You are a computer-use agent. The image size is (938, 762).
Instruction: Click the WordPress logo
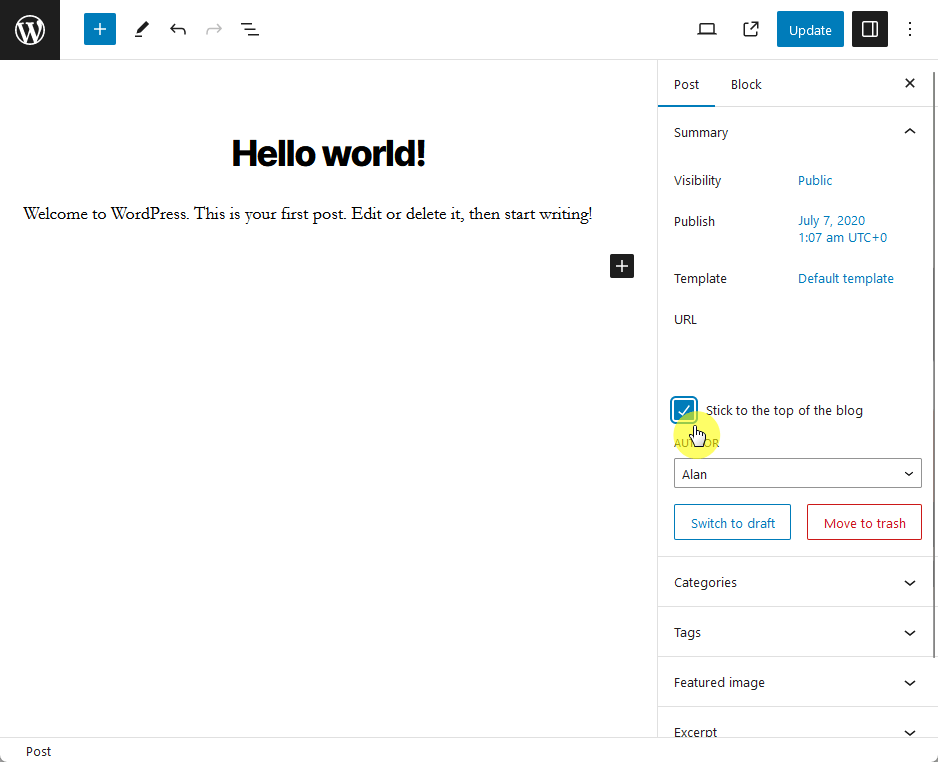point(29,29)
